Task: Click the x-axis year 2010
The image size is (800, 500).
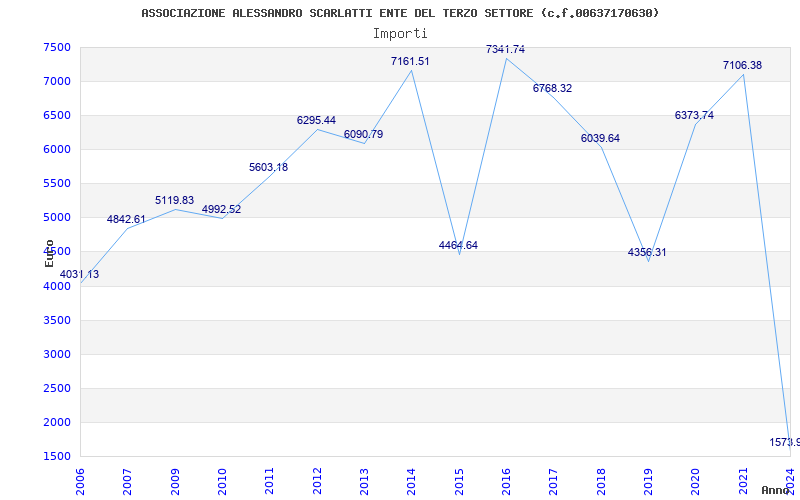Action: (222, 481)
